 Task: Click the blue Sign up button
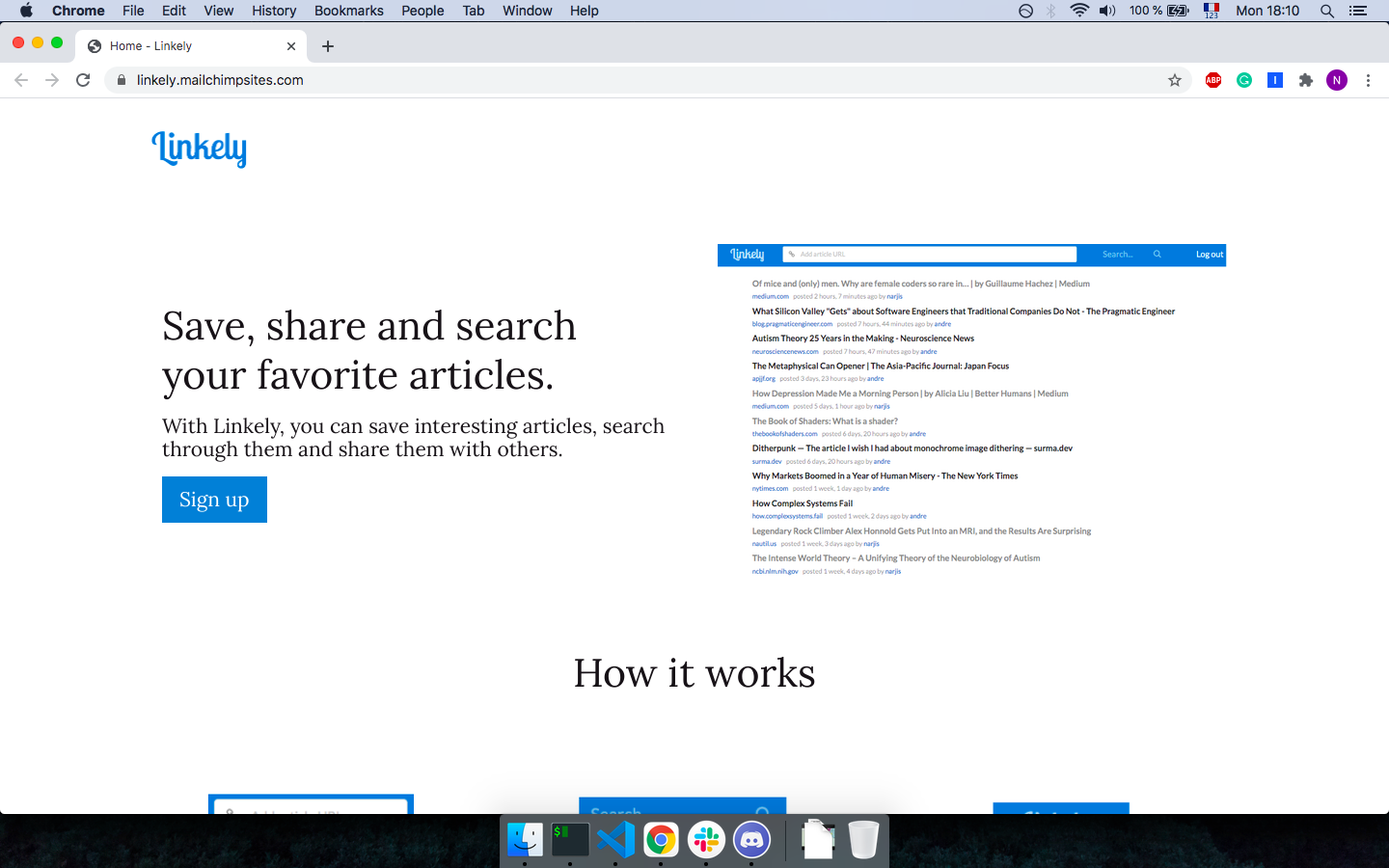[x=214, y=500]
